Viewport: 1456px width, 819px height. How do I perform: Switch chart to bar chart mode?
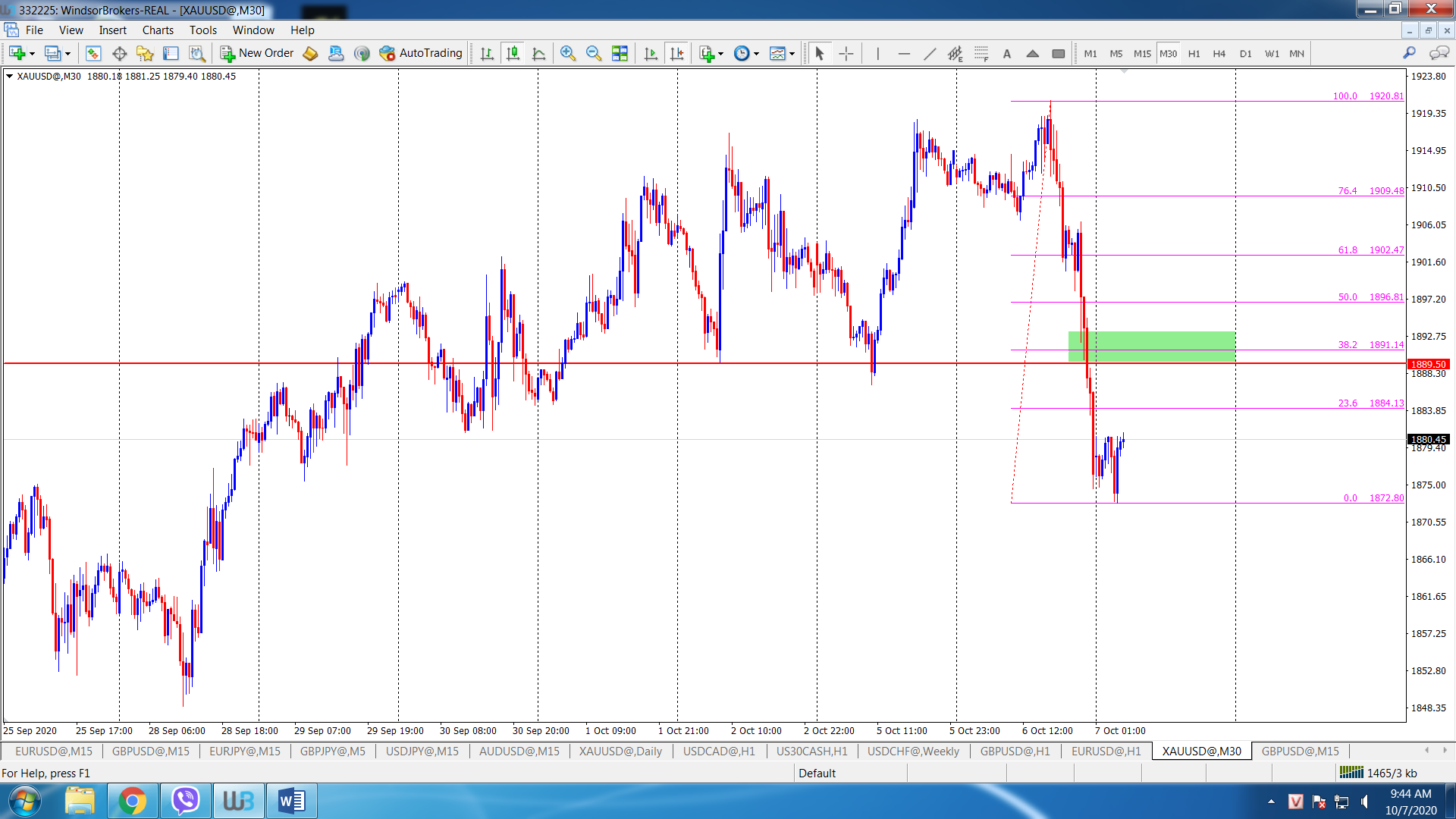point(487,53)
